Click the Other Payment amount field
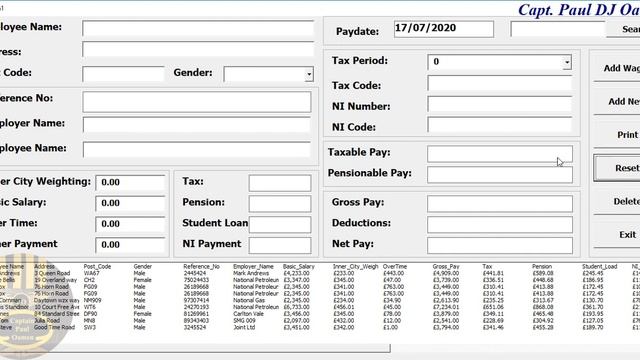Viewport: 640px width, 360px height. click(x=130, y=245)
